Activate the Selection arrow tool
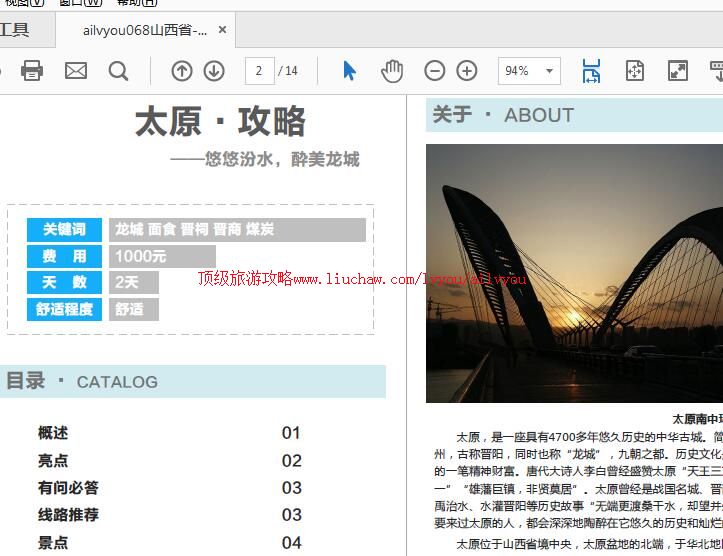Image resolution: width=723 pixels, height=556 pixels. click(349, 71)
